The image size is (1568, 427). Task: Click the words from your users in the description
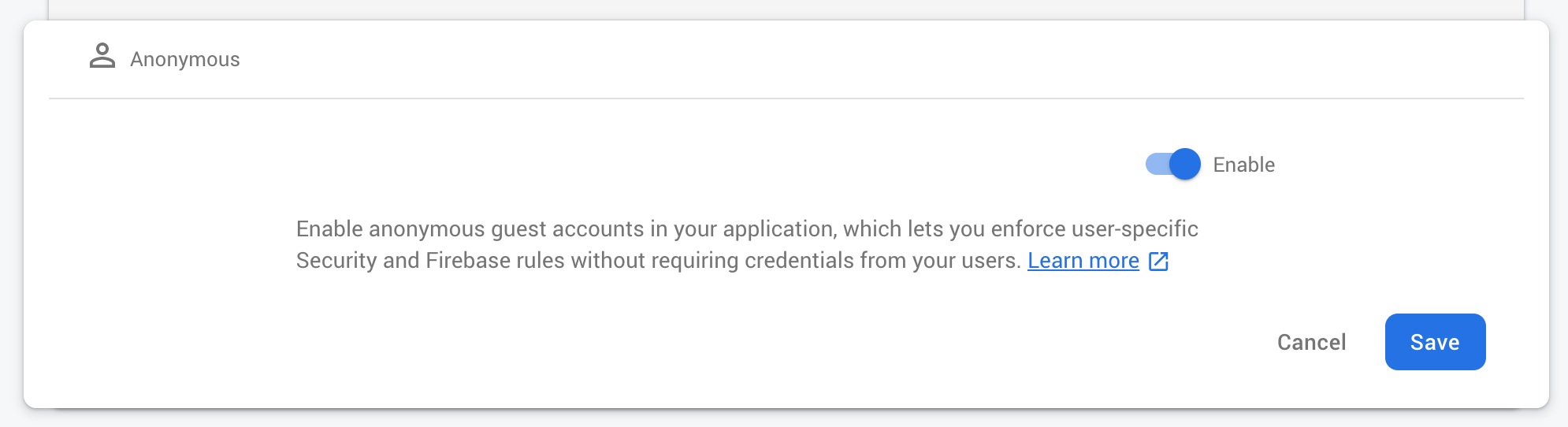pyautogui.click(x=940, y=261)
